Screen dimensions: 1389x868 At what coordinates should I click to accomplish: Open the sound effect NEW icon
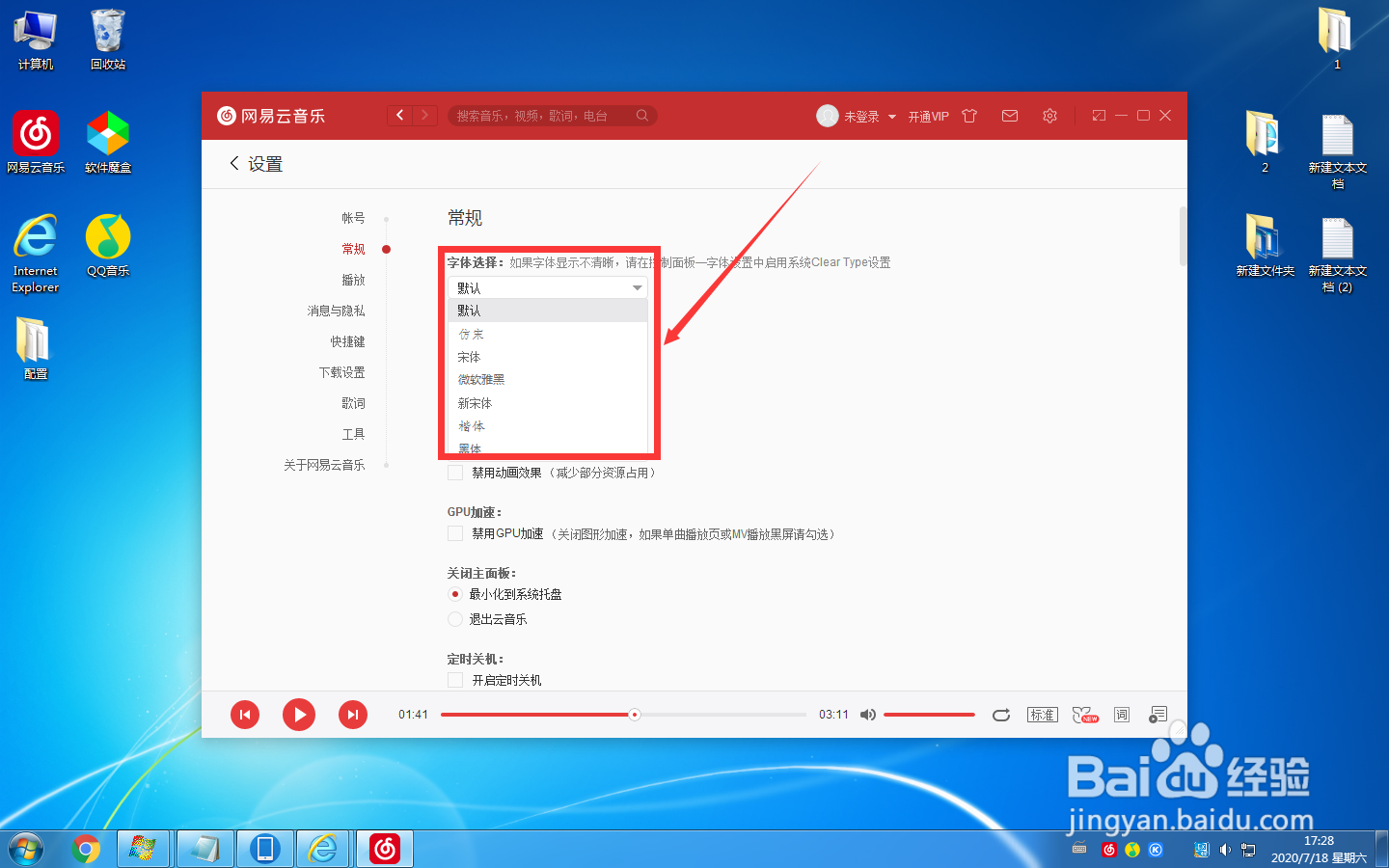[1085, 715]
